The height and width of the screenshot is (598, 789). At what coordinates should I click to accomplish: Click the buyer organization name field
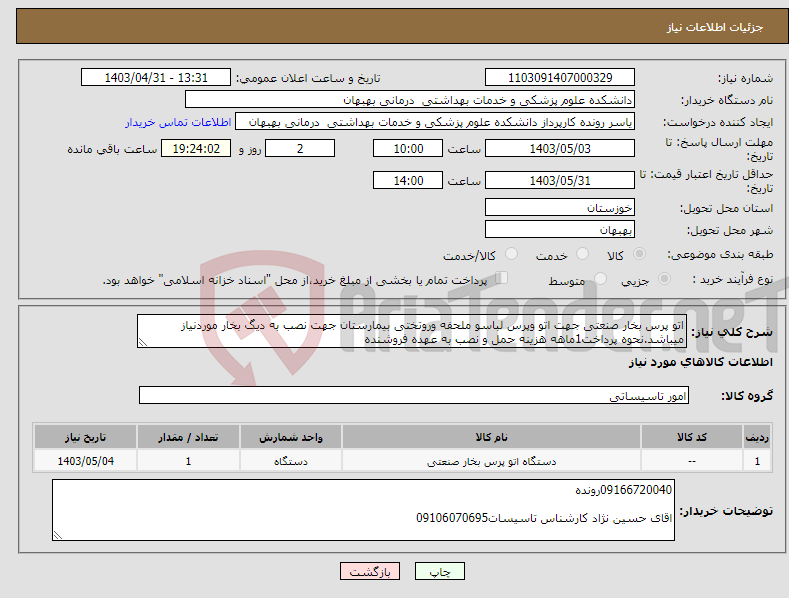410,100
